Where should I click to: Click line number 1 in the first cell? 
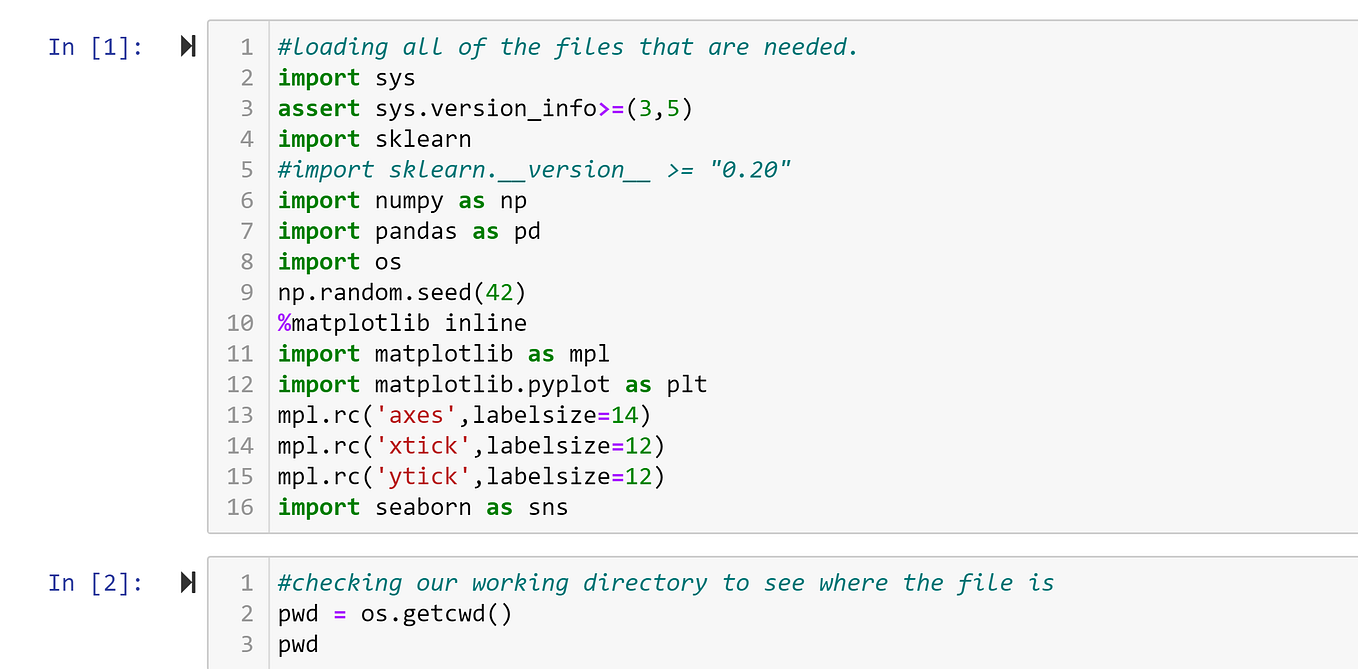(246, 46)
